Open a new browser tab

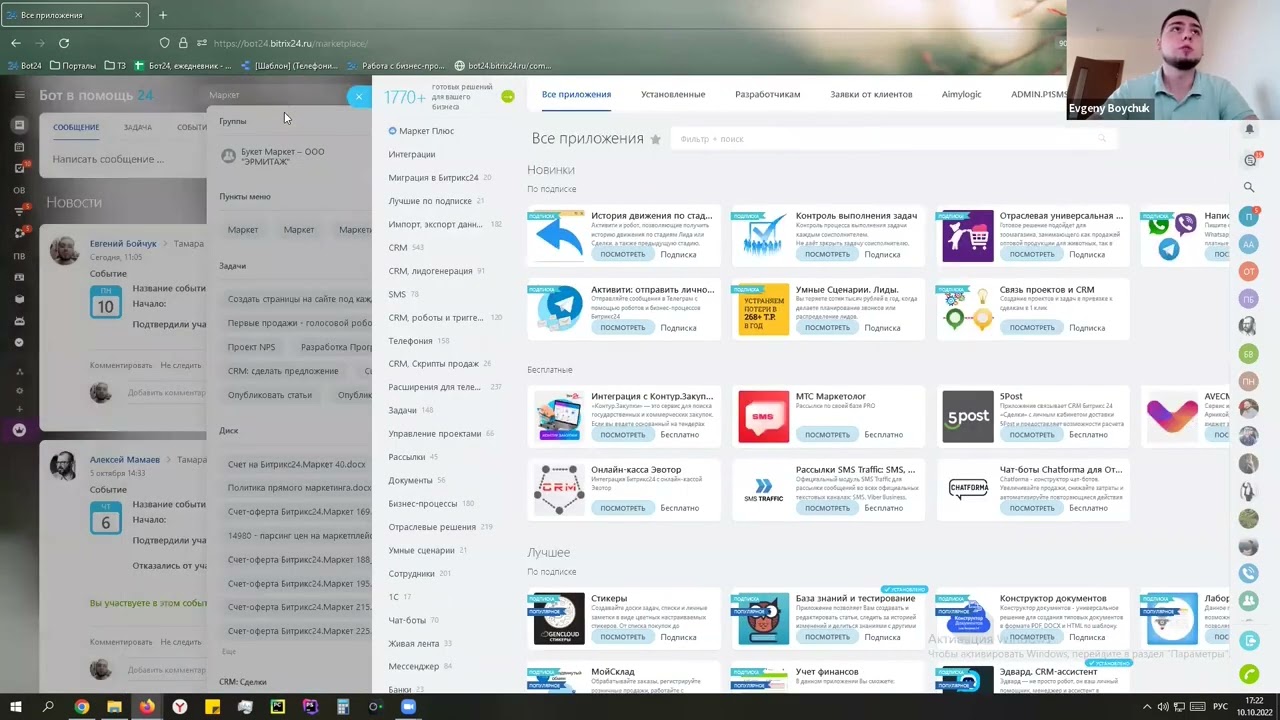pos(163,15)
